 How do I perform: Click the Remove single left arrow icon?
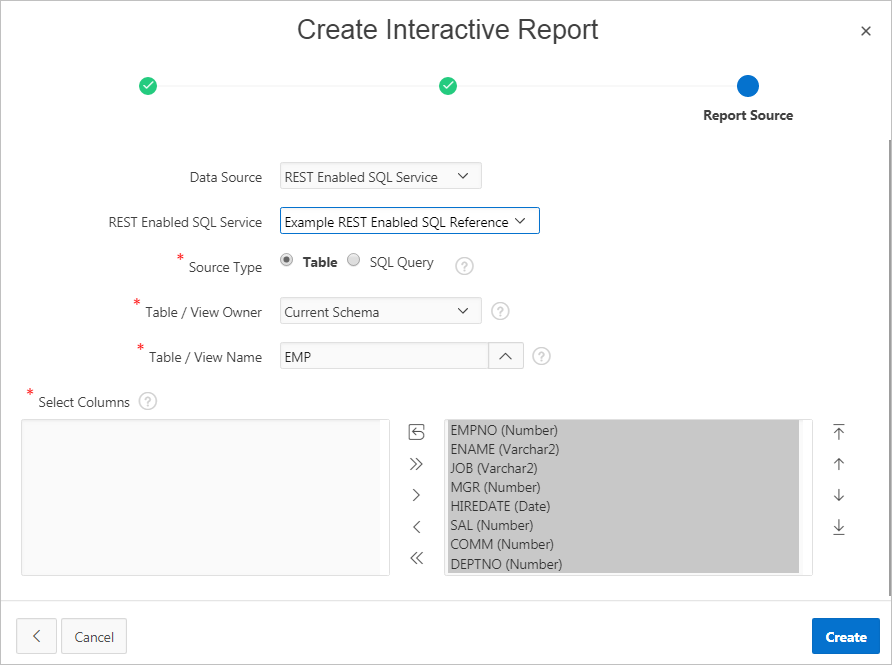(x=417, y=527)
